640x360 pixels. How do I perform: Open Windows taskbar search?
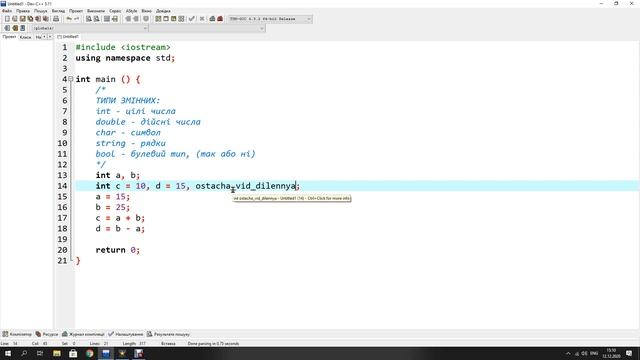pyautogui.click(x=24, y=353)
